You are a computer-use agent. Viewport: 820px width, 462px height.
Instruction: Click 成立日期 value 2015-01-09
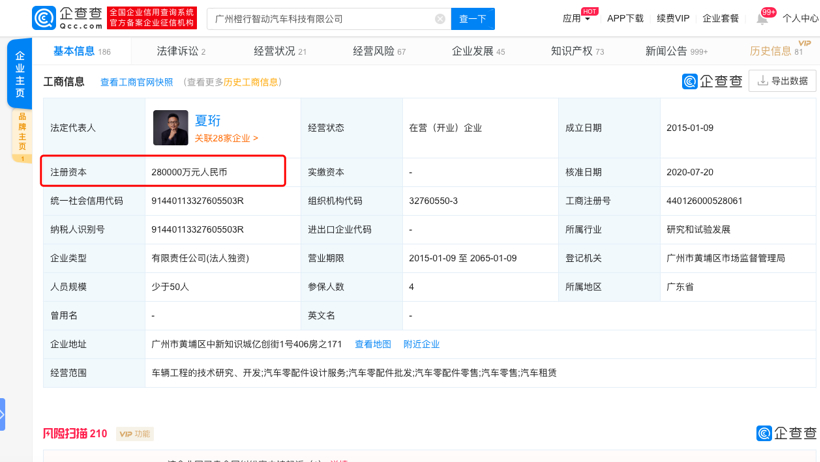coord(690,128)
